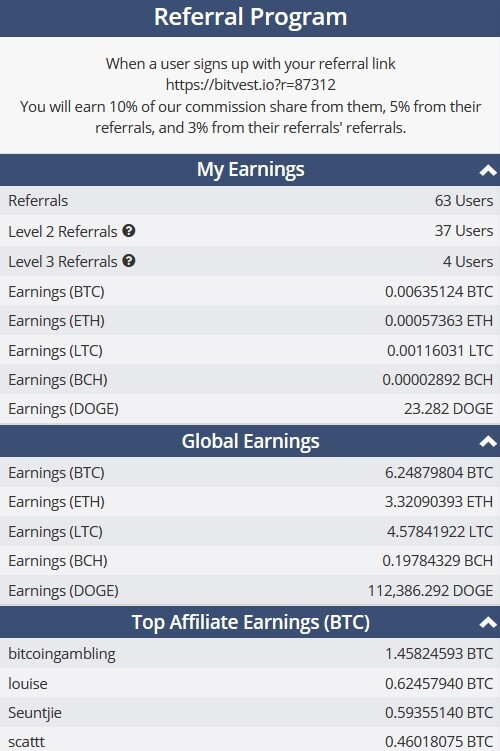Select the 23.282 DOGE earnings value
Image resolution: width=500 pixels, height=751 pixels.
[x=448, y=409]
